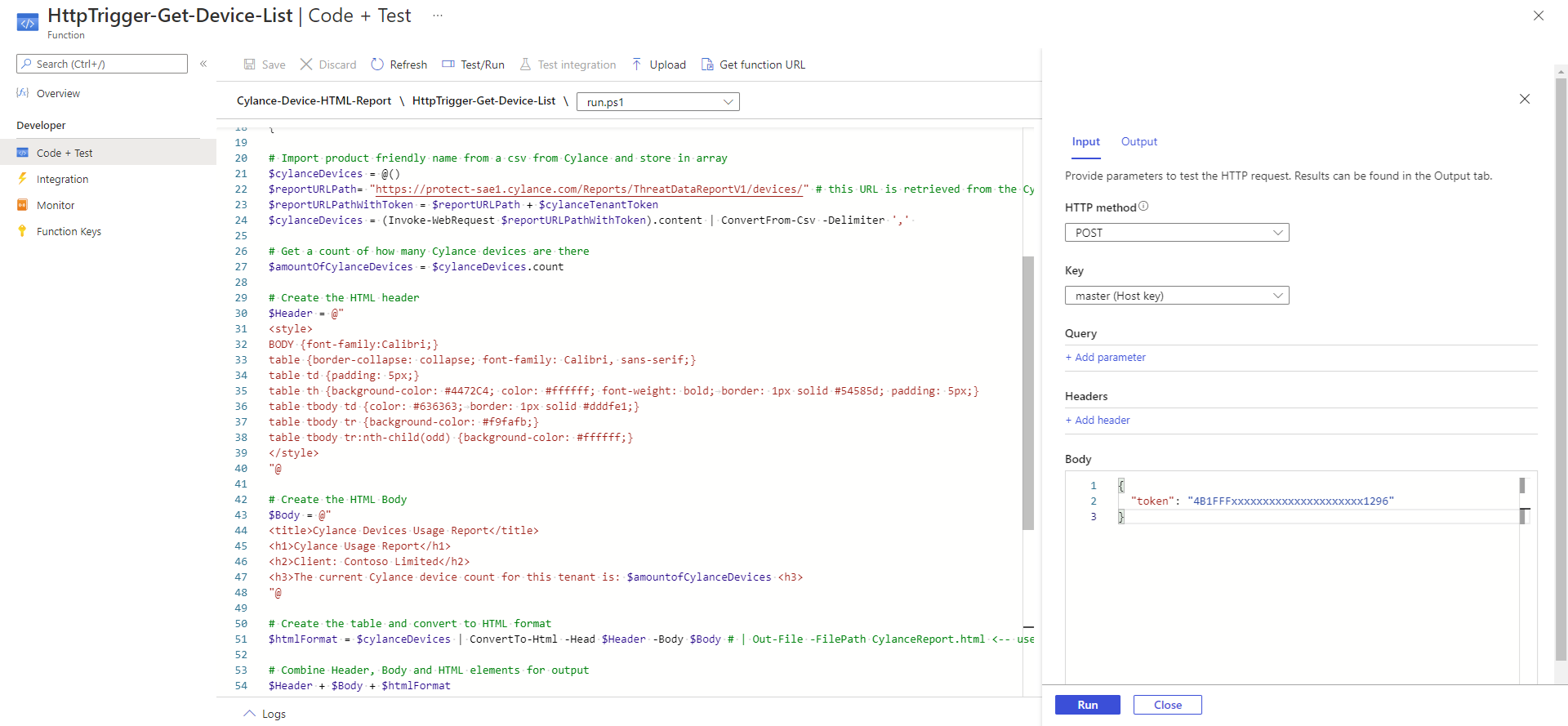Click the Test integration flask icon
The image size is (1568, 726).
(x=525, y=65)
